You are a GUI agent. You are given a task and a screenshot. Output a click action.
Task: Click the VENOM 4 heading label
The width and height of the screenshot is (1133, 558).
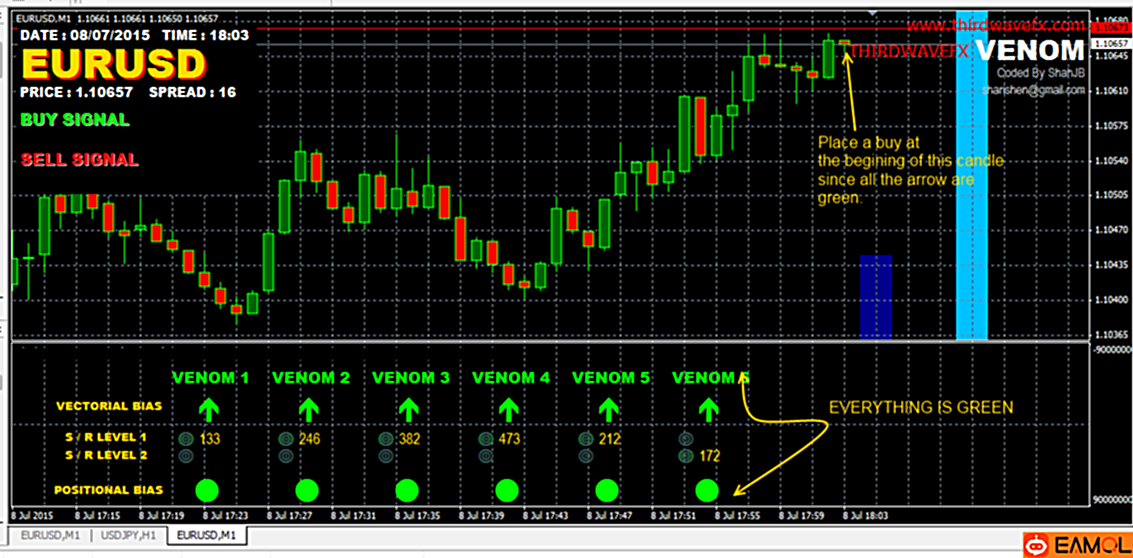pyautogui.click(x=511, y=377)
